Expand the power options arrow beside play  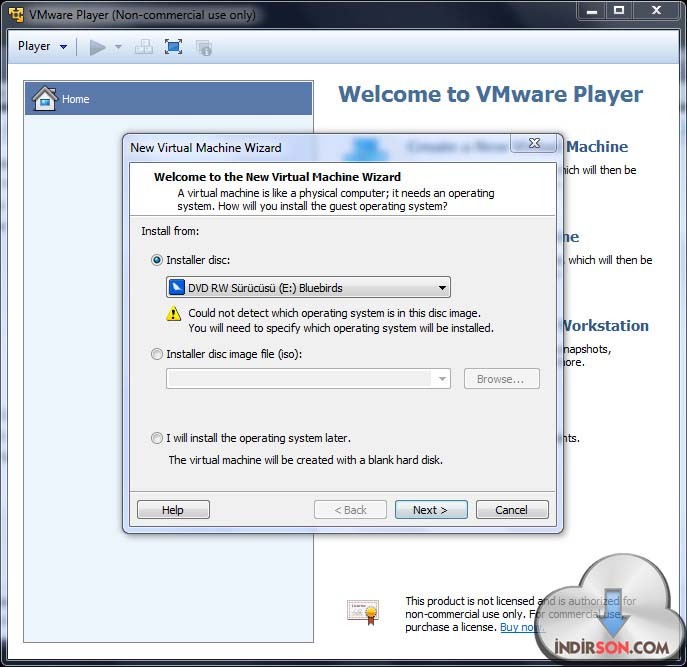pos(118,47)
